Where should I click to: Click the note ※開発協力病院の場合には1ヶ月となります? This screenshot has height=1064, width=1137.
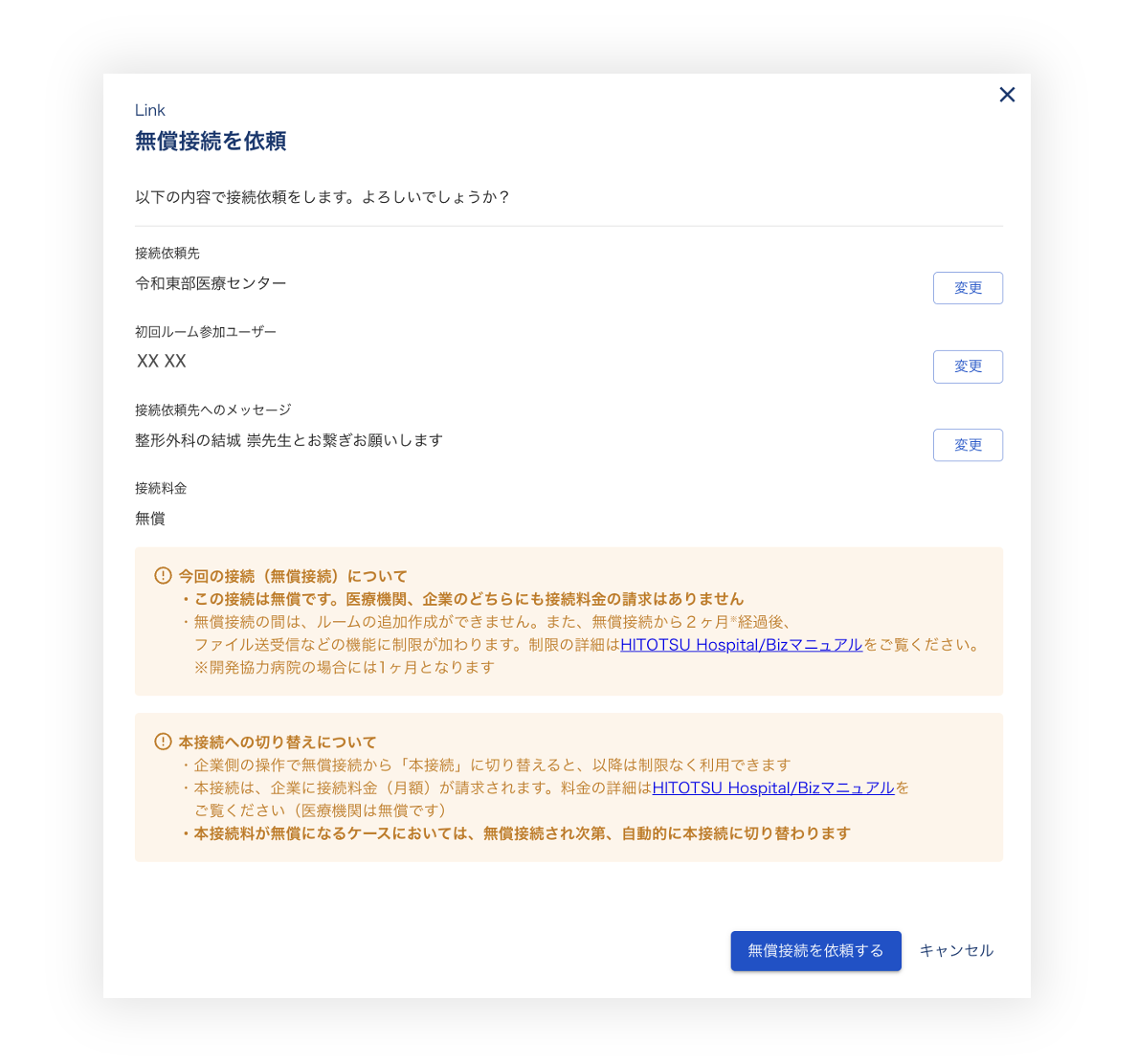tap(345, 667)
